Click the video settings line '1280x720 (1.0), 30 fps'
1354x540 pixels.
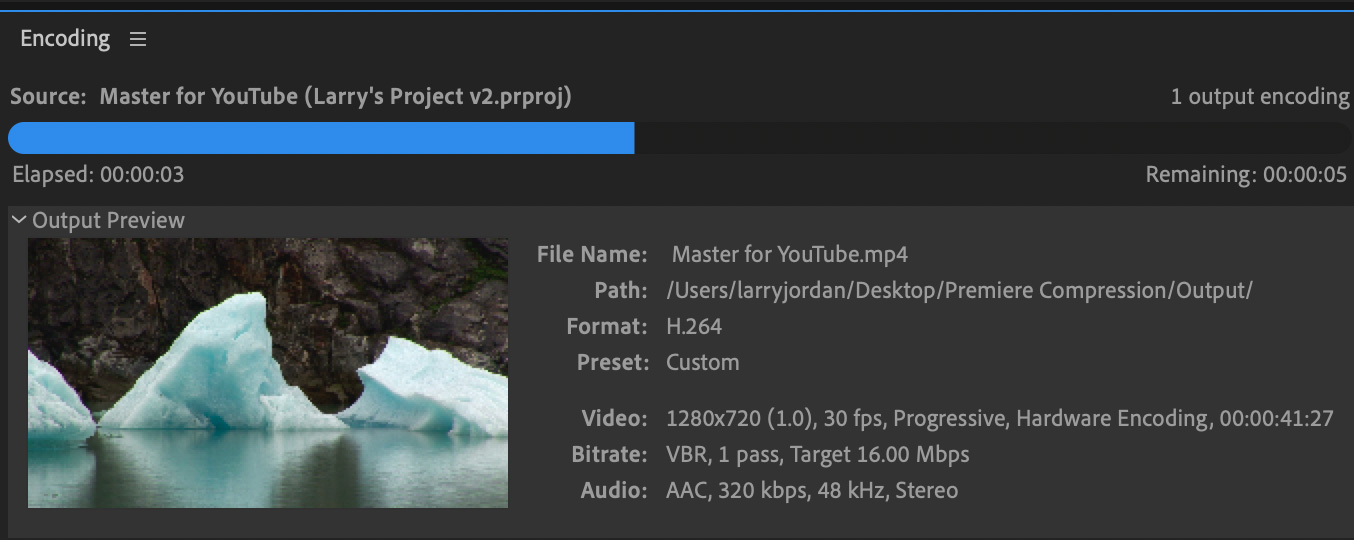click(x=1000, y=419)
